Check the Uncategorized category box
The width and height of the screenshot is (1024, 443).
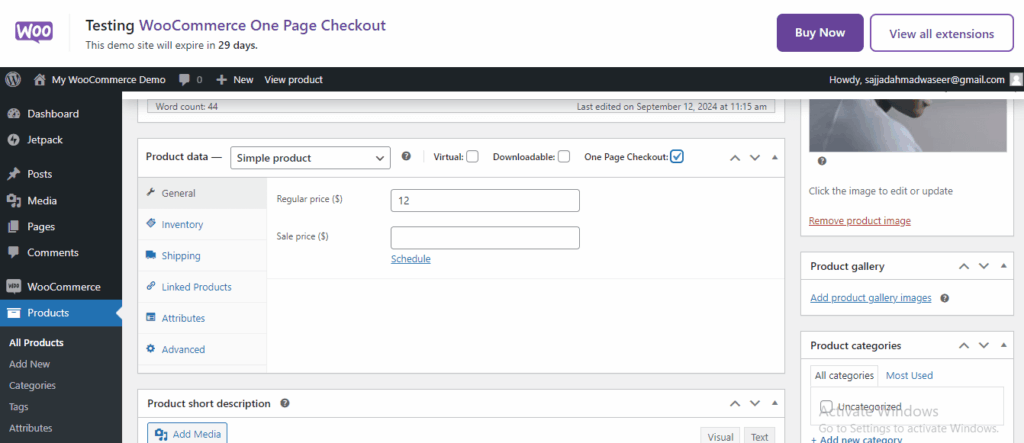click(826, 406)
